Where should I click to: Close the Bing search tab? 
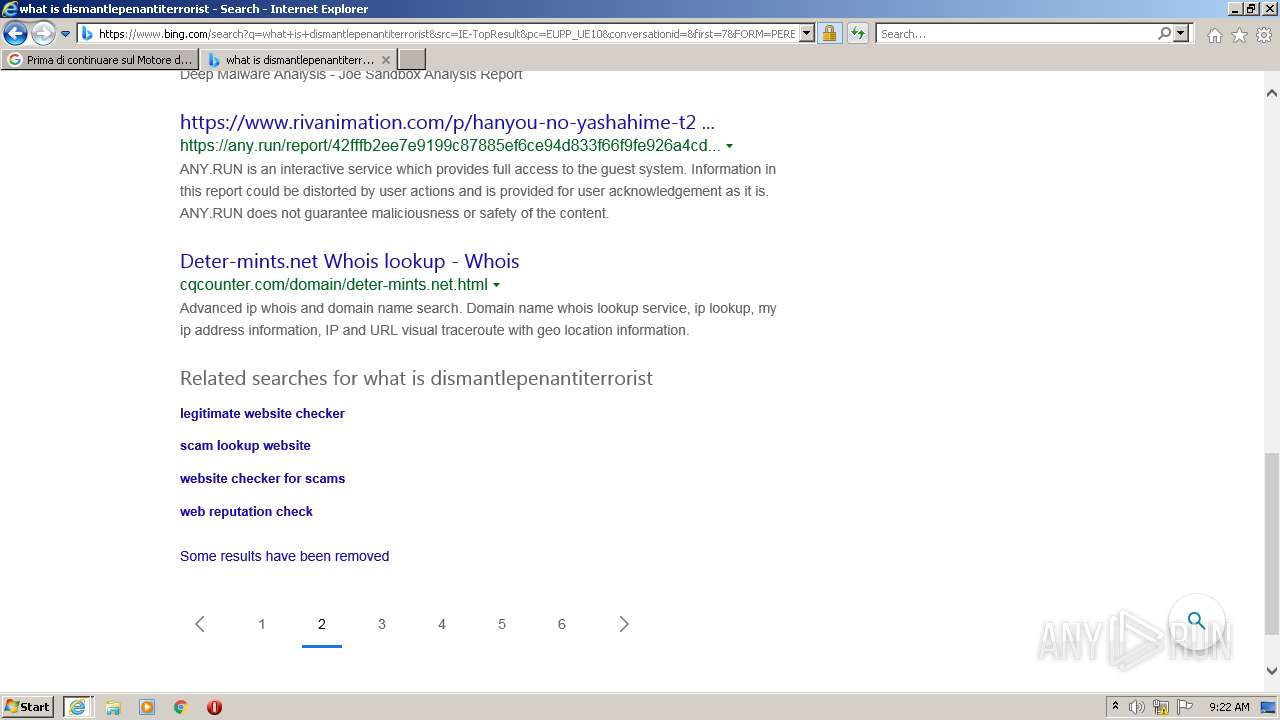[386, 60]
